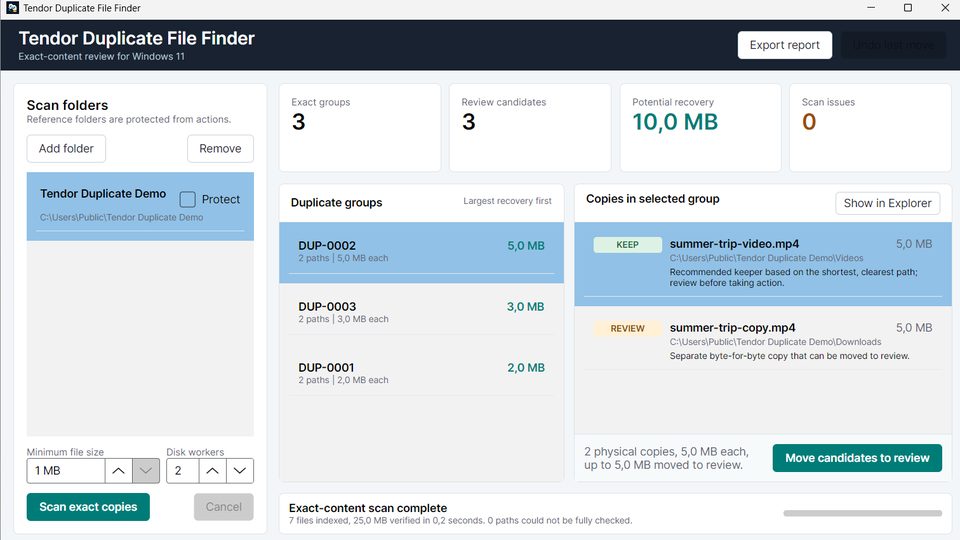This screenshot has height=540, width=960.
Task: Click the 3,0 MB value of DUP-0003
Action: click(525, 307)
